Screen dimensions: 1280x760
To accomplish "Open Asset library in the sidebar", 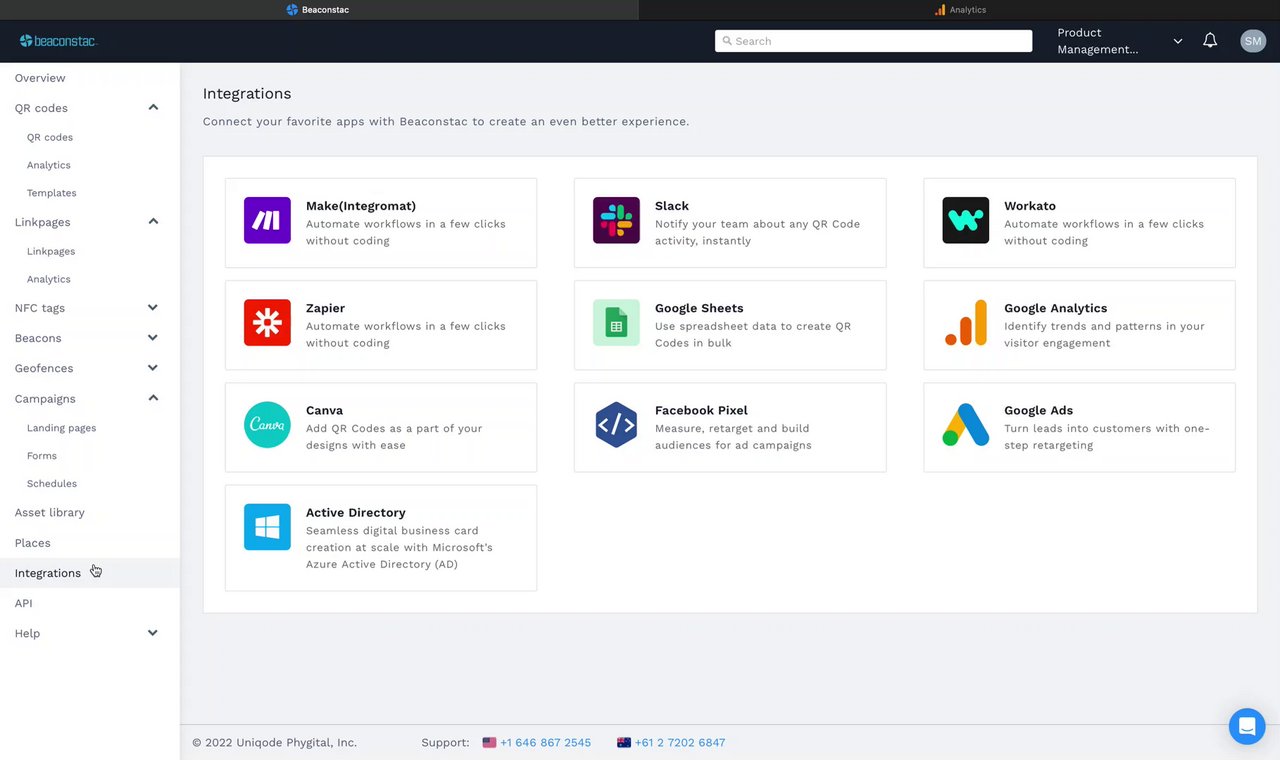I will click(x=50, y=513).
